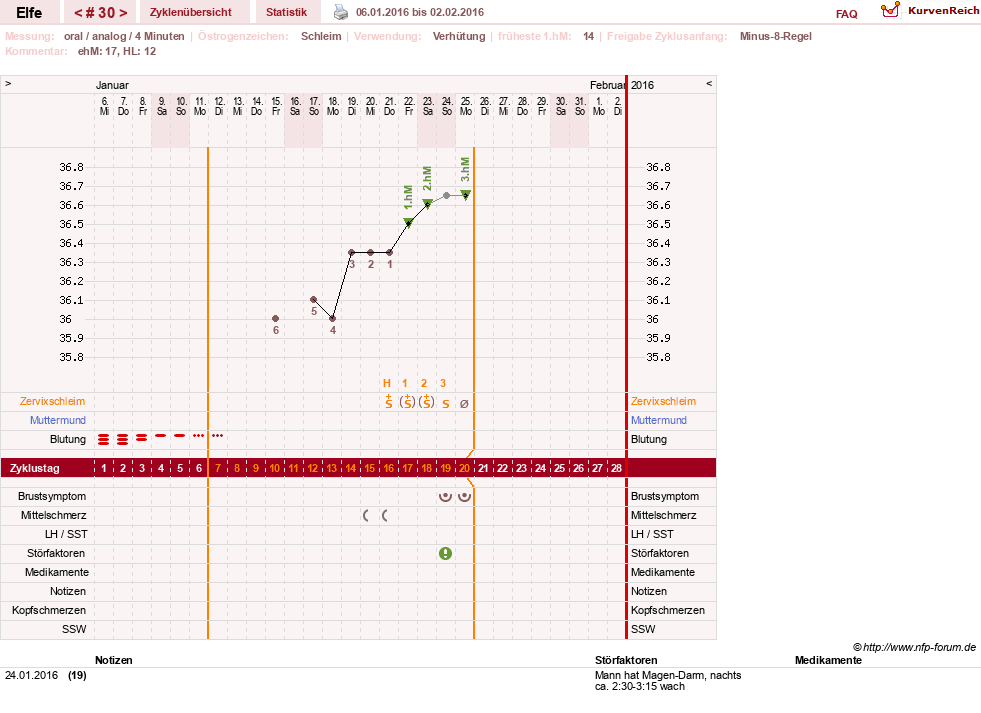Select cycle day 28 in Zyklustag bar

(616, 468)
